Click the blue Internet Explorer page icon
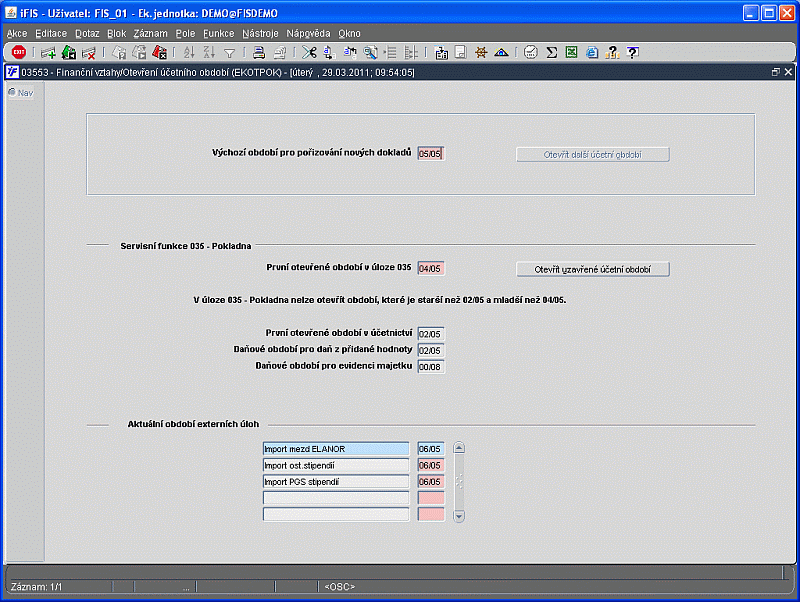Image resolution: width=800 pixels, height=602 pixels. [592, 52]
